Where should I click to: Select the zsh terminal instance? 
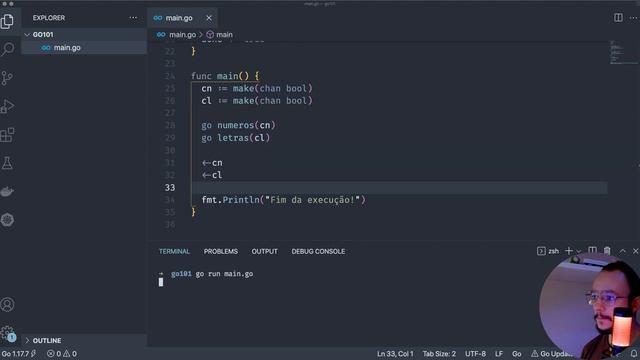pyautogui.click(x=548, y=251)
